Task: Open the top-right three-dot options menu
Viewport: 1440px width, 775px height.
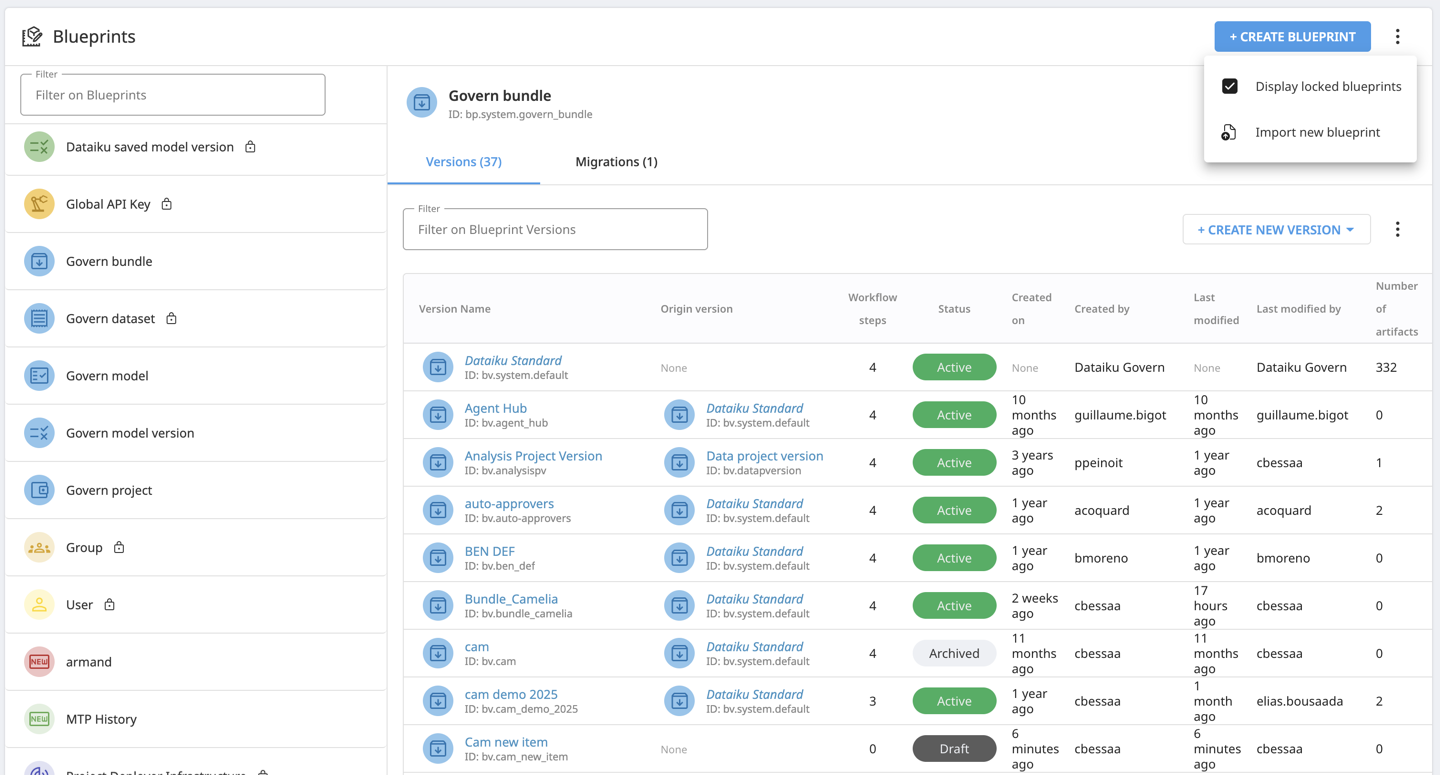Action: coord(1397,37)
